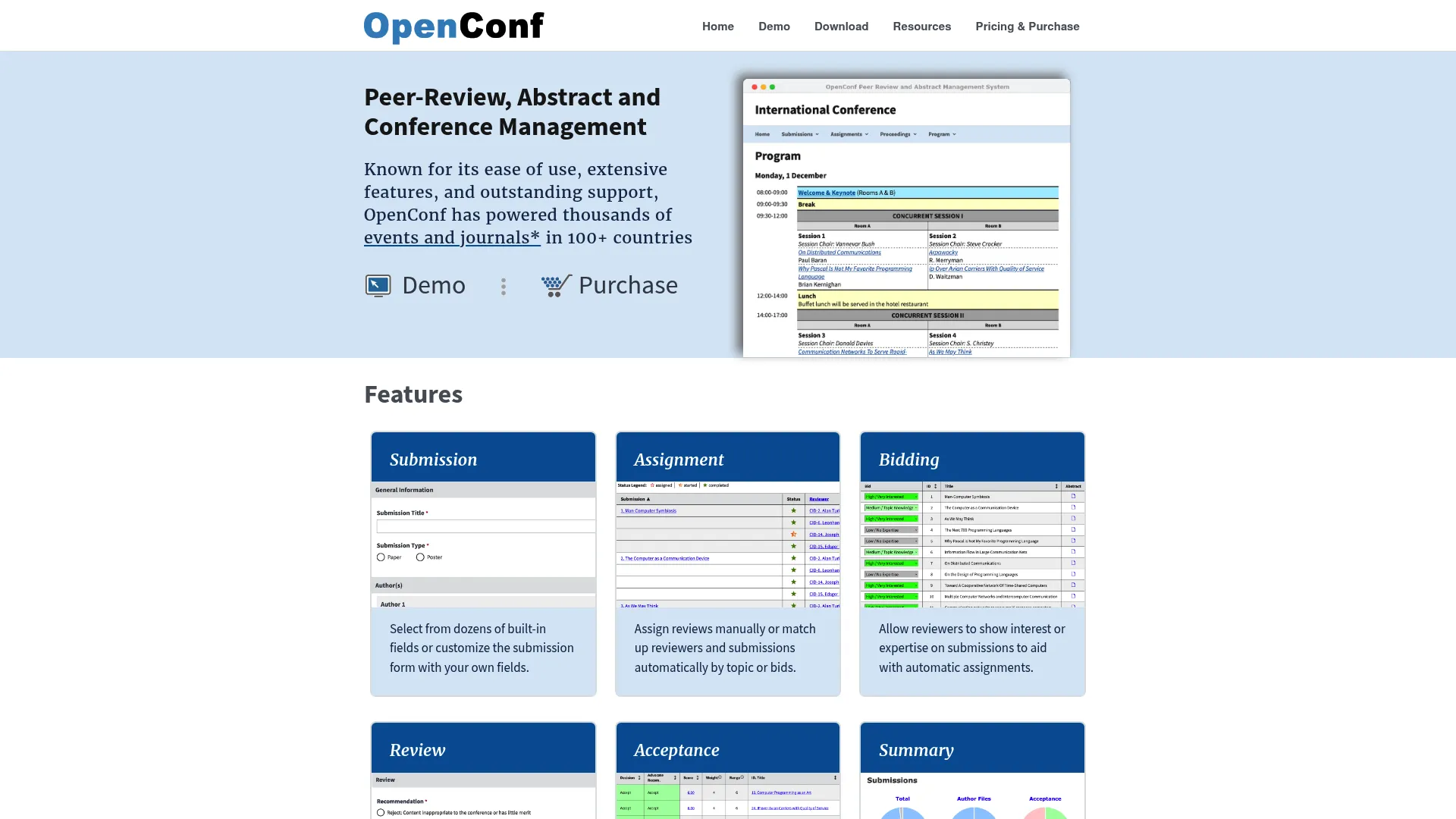Open the Submission feature card heading
Viewport: 1456px width, 819px height.
[x=433, y=460]
